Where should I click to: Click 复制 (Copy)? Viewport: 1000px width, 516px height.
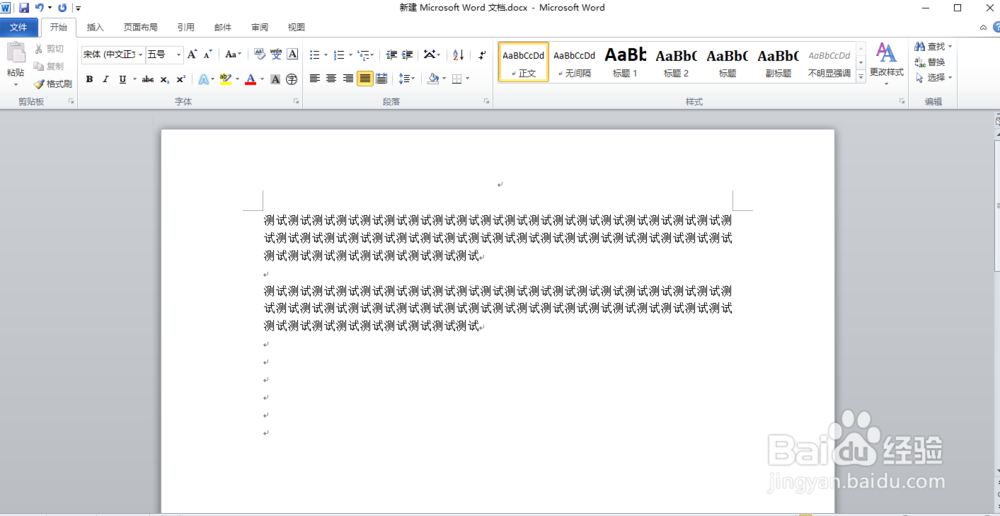point(49,66)
